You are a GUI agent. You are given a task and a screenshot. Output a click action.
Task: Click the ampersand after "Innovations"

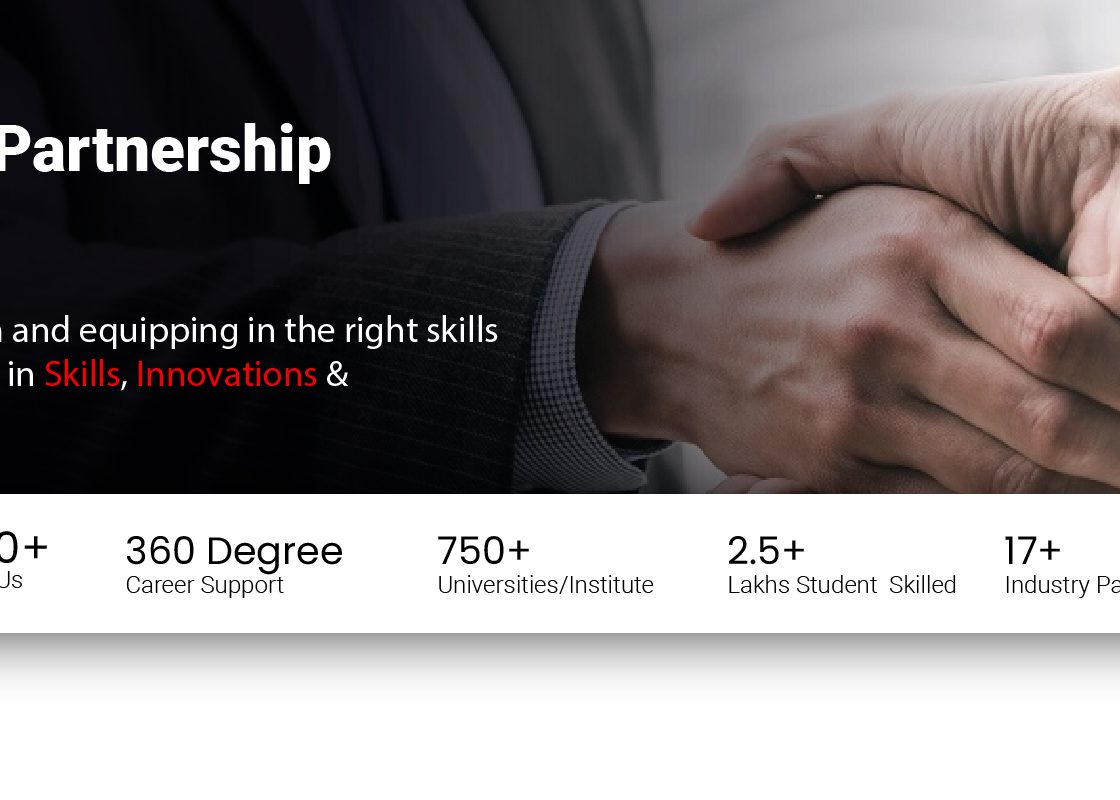click(337, 375)
